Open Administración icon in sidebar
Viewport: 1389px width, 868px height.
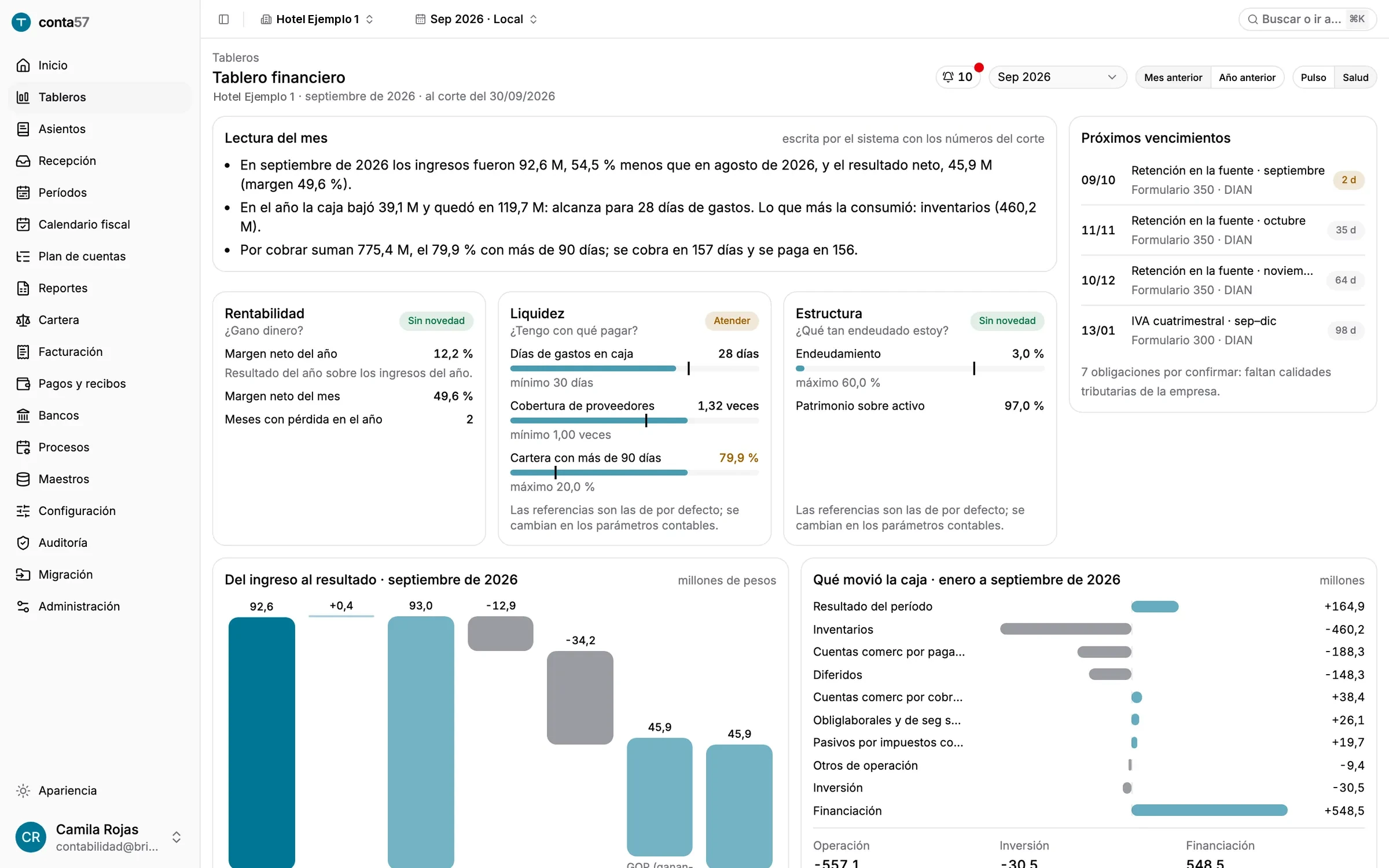[x=23, y=606]
